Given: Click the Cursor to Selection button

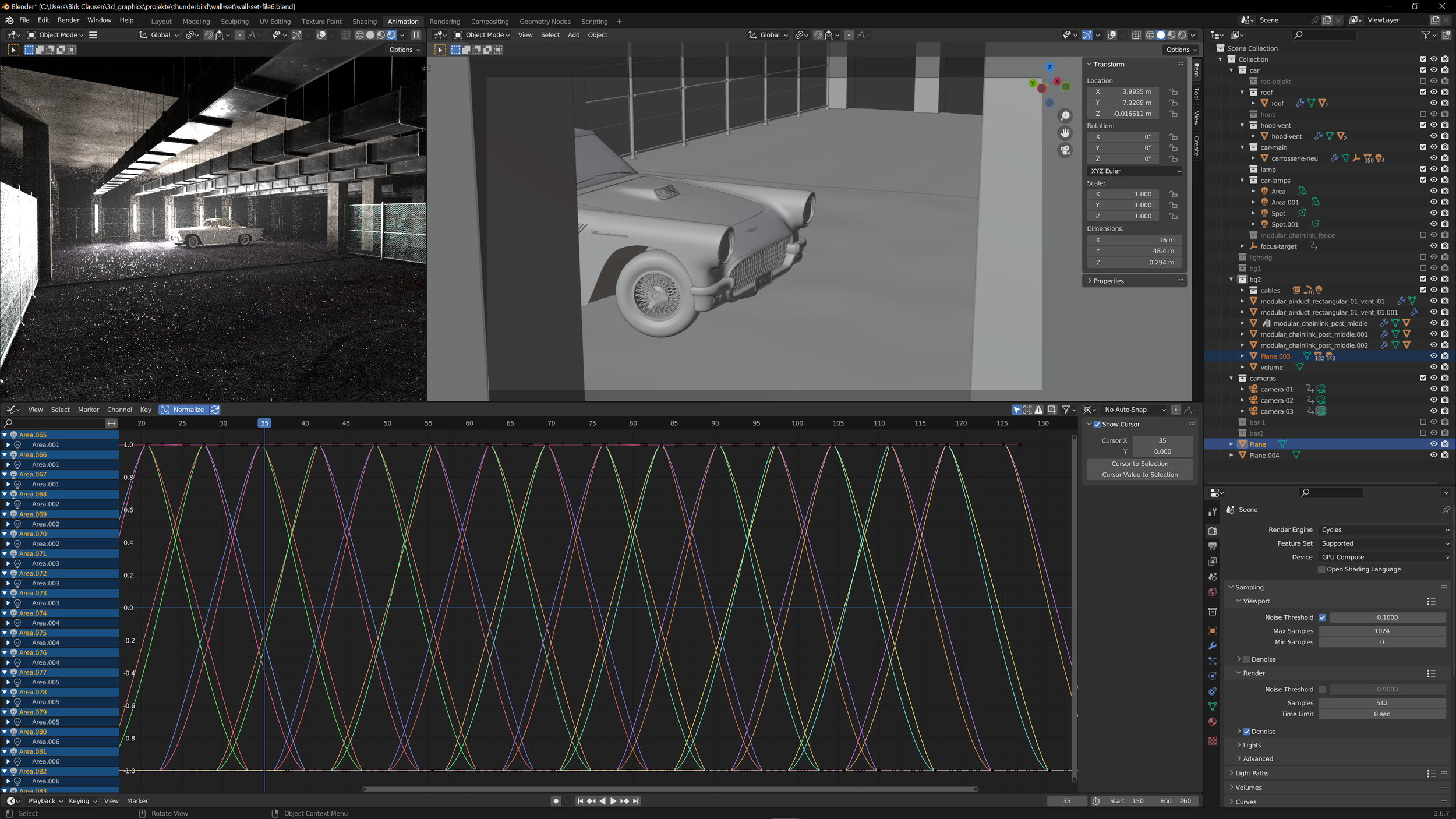Looking at the screenshot, I should [1139, 464].
